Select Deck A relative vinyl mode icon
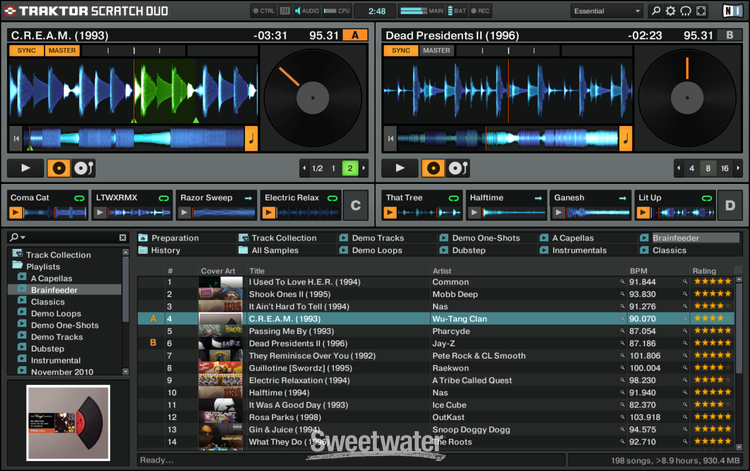This screenshot has width=750, height=471. pyautogui.click(x=84, y=168)
